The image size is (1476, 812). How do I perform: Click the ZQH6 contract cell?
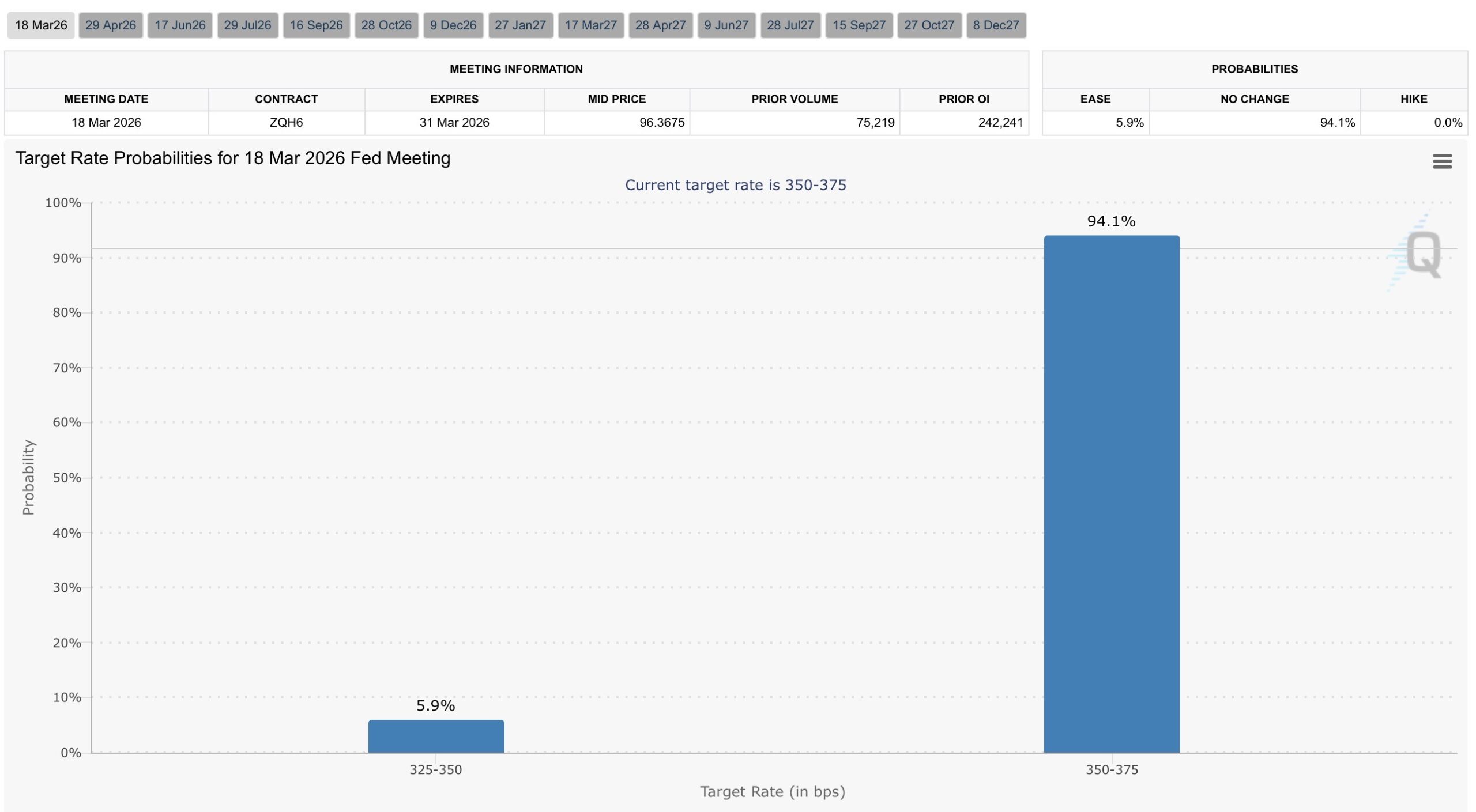pyautogui.click(x=287, y=122)
